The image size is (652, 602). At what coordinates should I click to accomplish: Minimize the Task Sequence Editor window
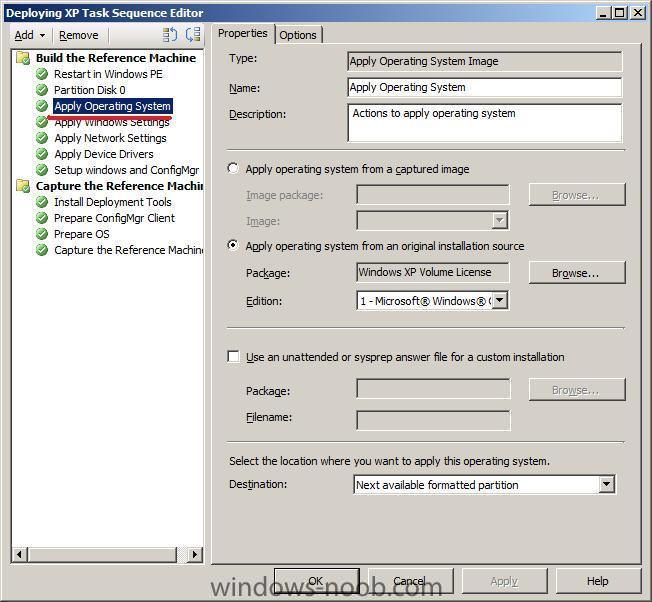point(603,12)
